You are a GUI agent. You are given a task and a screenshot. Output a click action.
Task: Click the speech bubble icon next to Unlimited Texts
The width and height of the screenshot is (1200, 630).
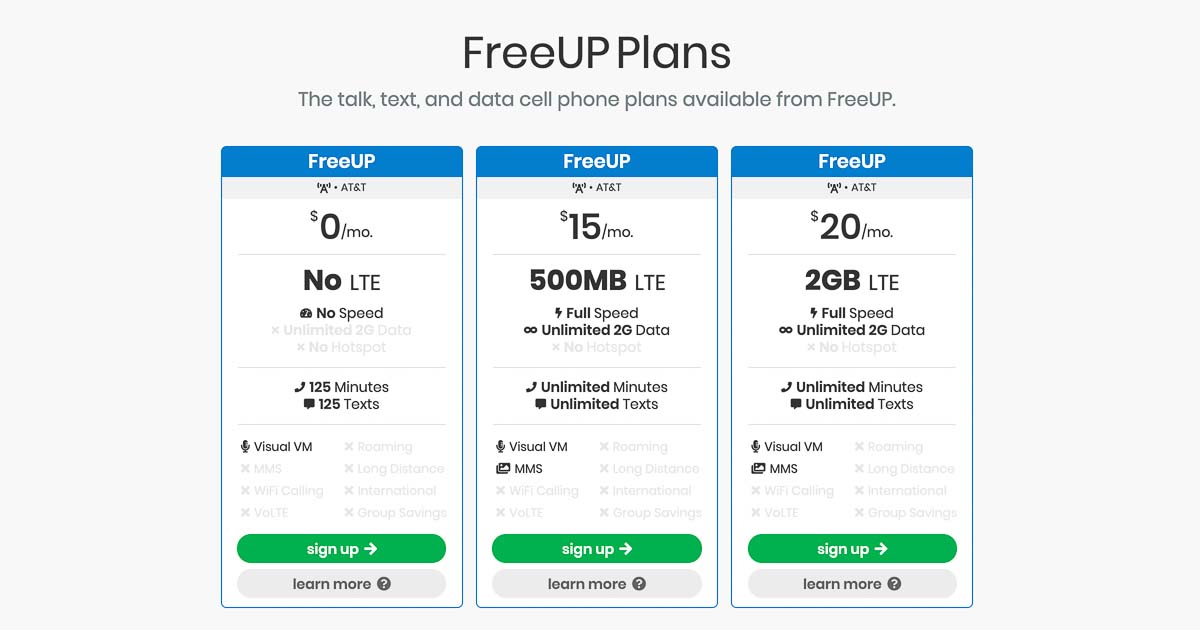coord(541,403)
